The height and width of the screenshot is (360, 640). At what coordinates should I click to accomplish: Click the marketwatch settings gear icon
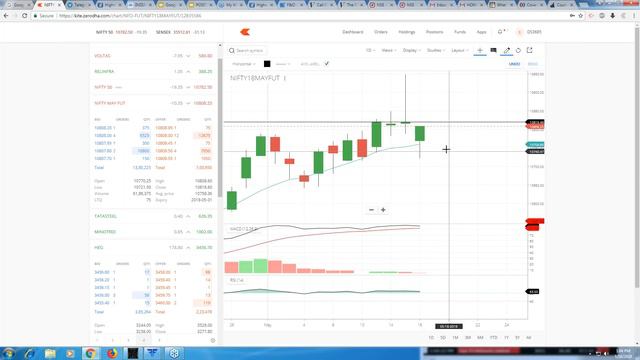pos(213,340)
